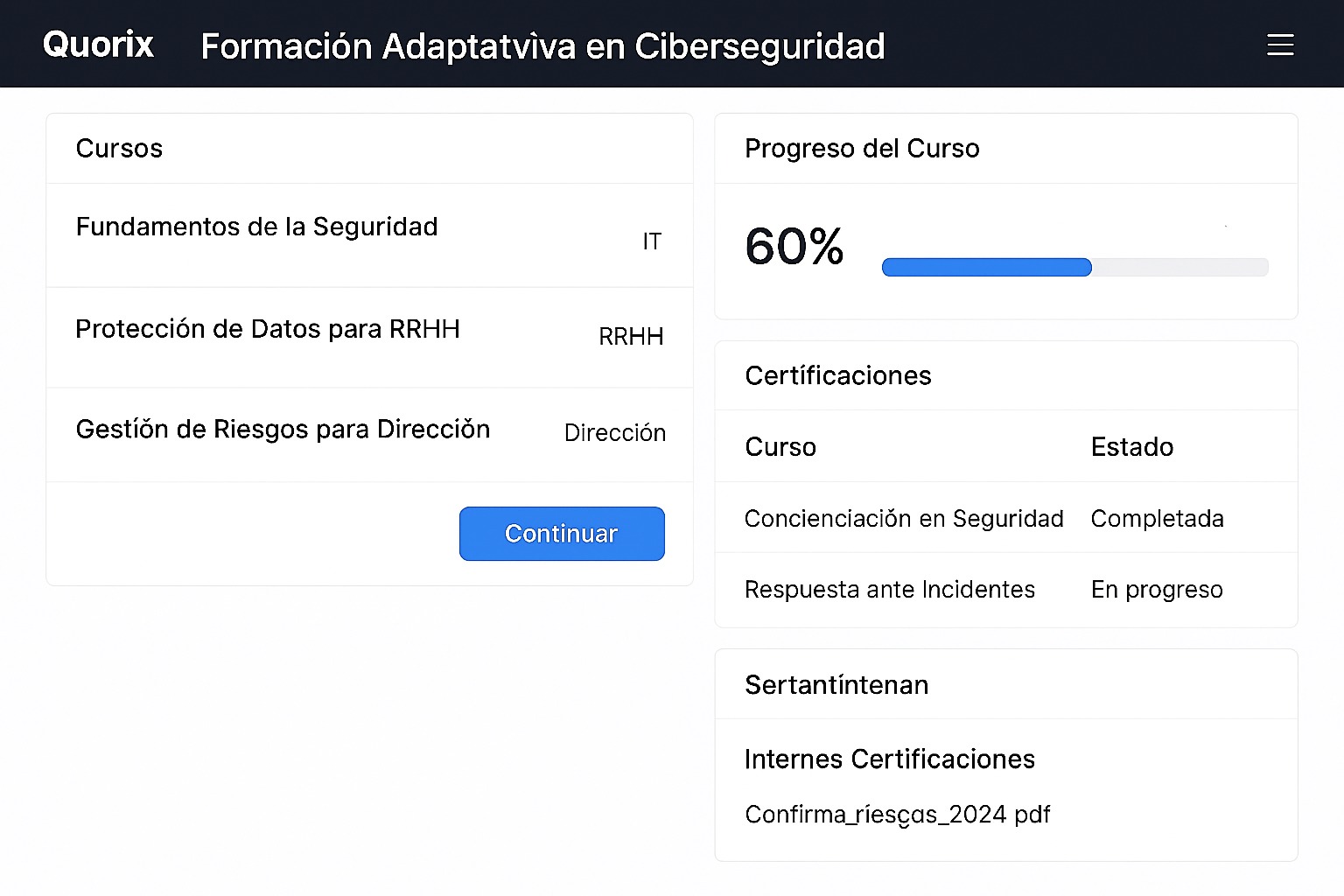Select the RRHH department label
Screen dimensions: 1344x896
point(630,336)
